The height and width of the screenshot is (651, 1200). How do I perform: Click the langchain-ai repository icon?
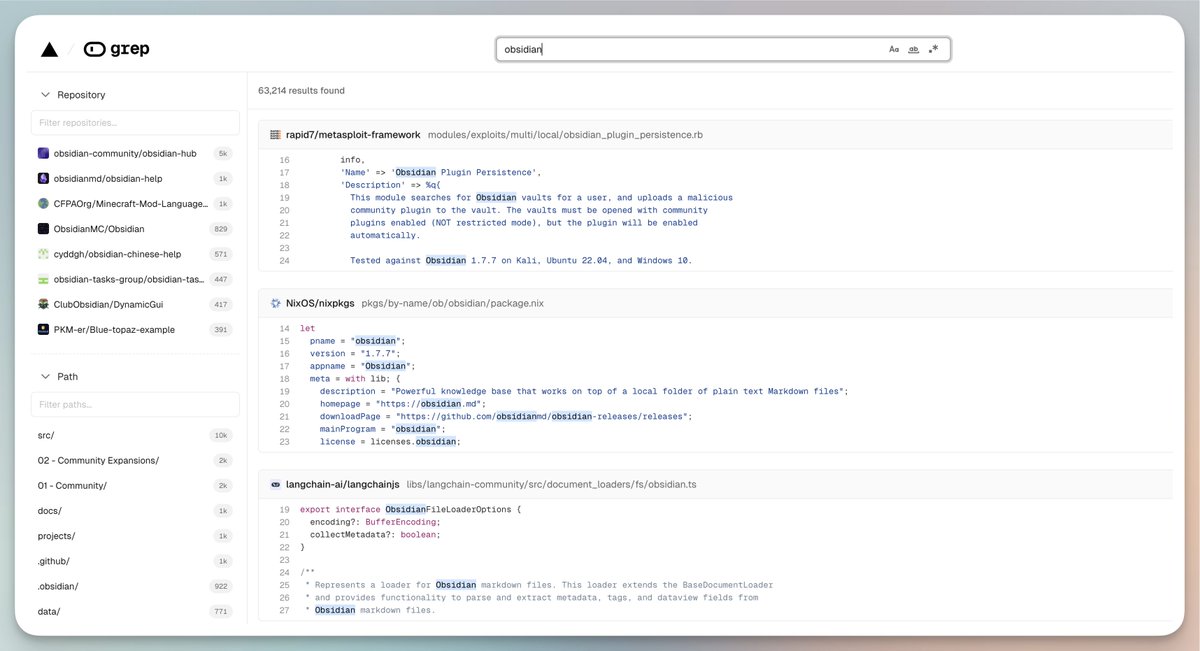point(275,484)
